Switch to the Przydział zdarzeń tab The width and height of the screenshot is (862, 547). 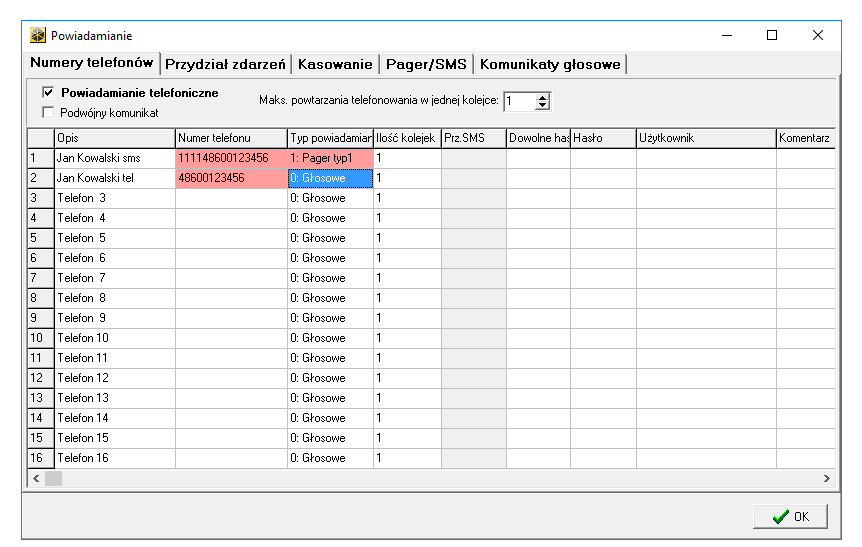(226, 64)
